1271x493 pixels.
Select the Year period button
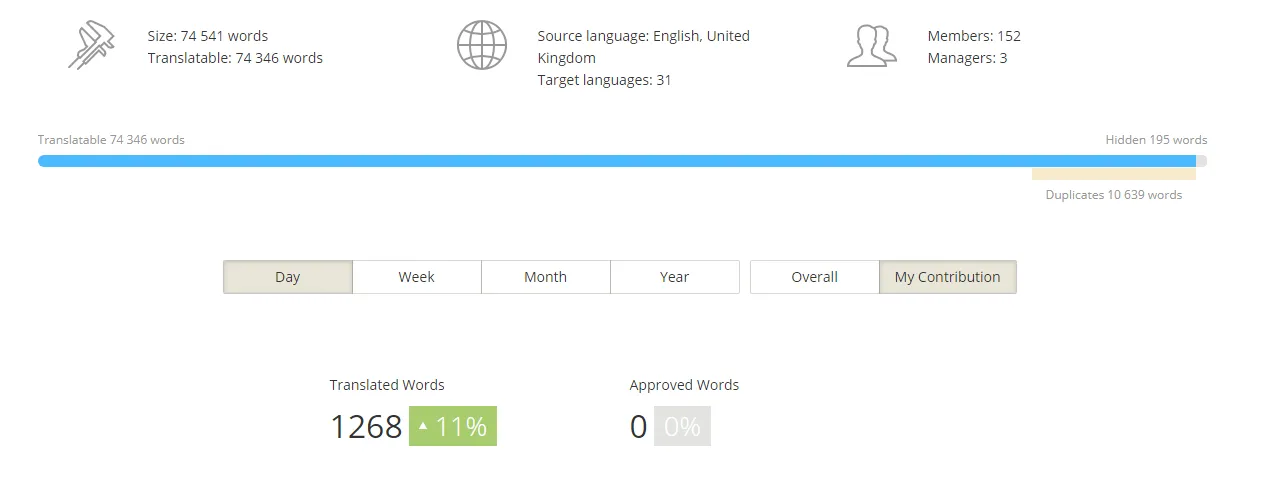click(675, 277)
